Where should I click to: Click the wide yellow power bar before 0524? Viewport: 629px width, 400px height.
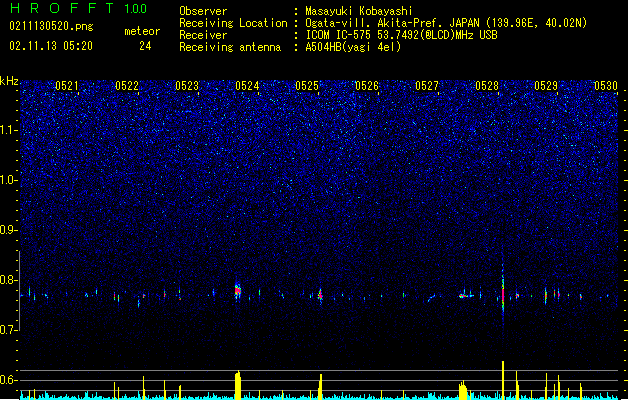coord(237,385)
